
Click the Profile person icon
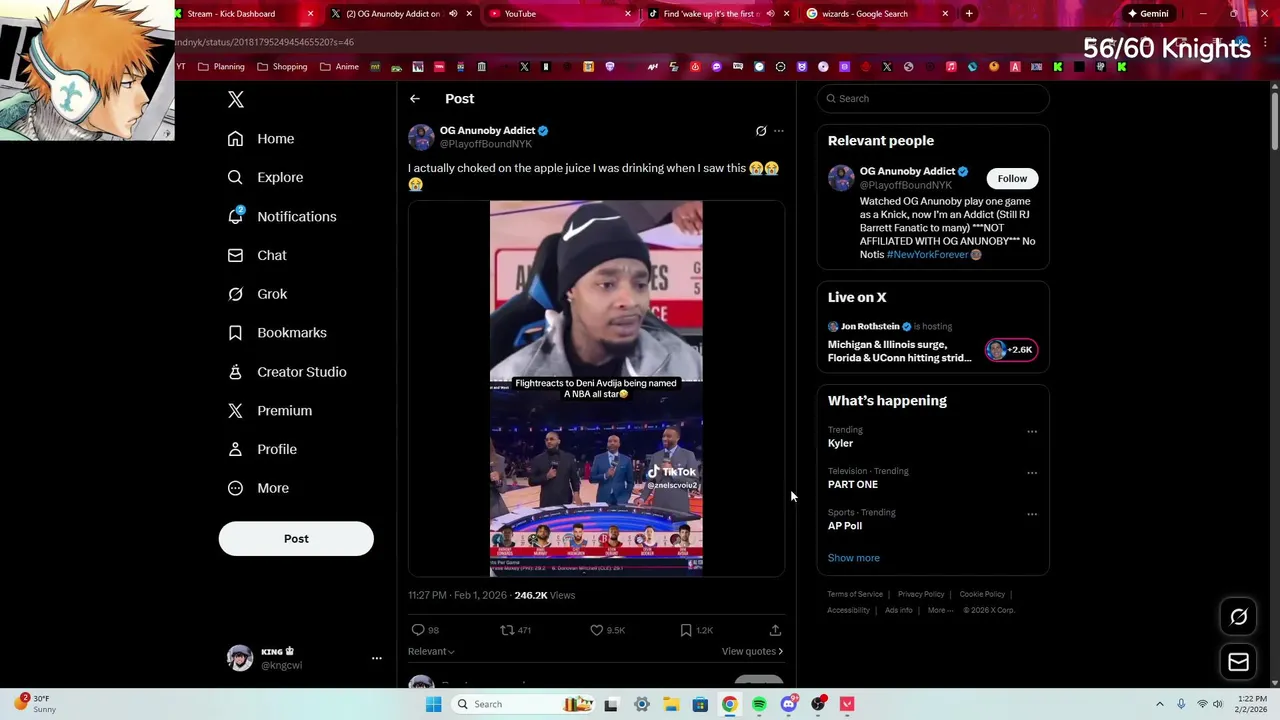click(x=235, y=450)
